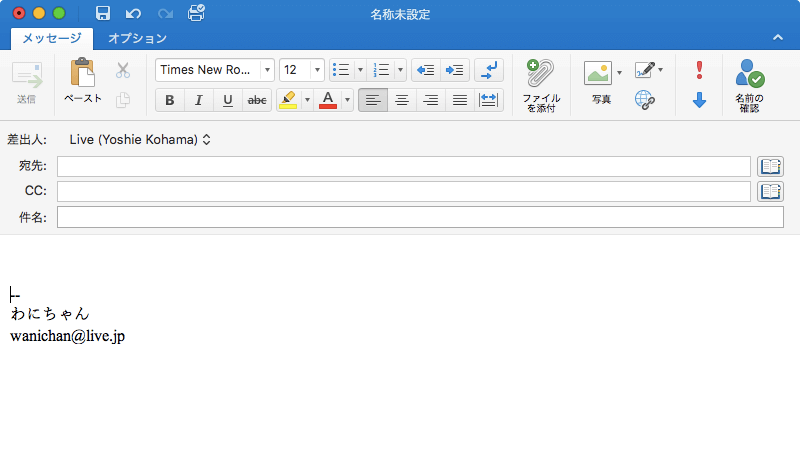Mark message as low importance blue arrow

coord(699,100)
